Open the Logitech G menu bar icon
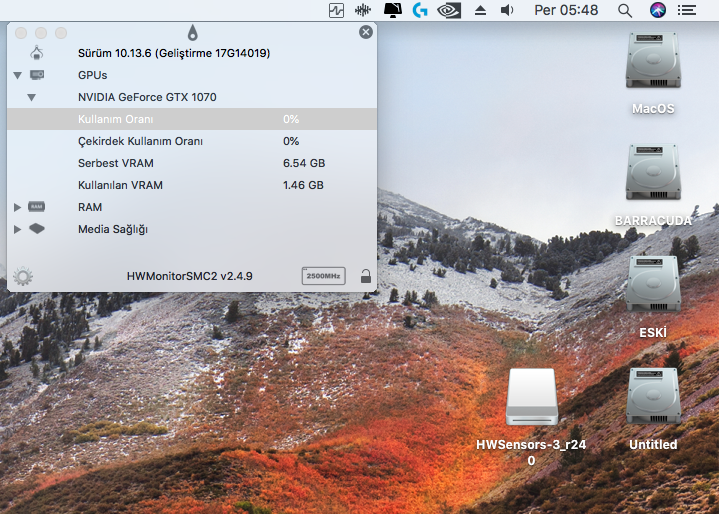The height and width of the screenshot is (514, 719). tap(421, 10)
